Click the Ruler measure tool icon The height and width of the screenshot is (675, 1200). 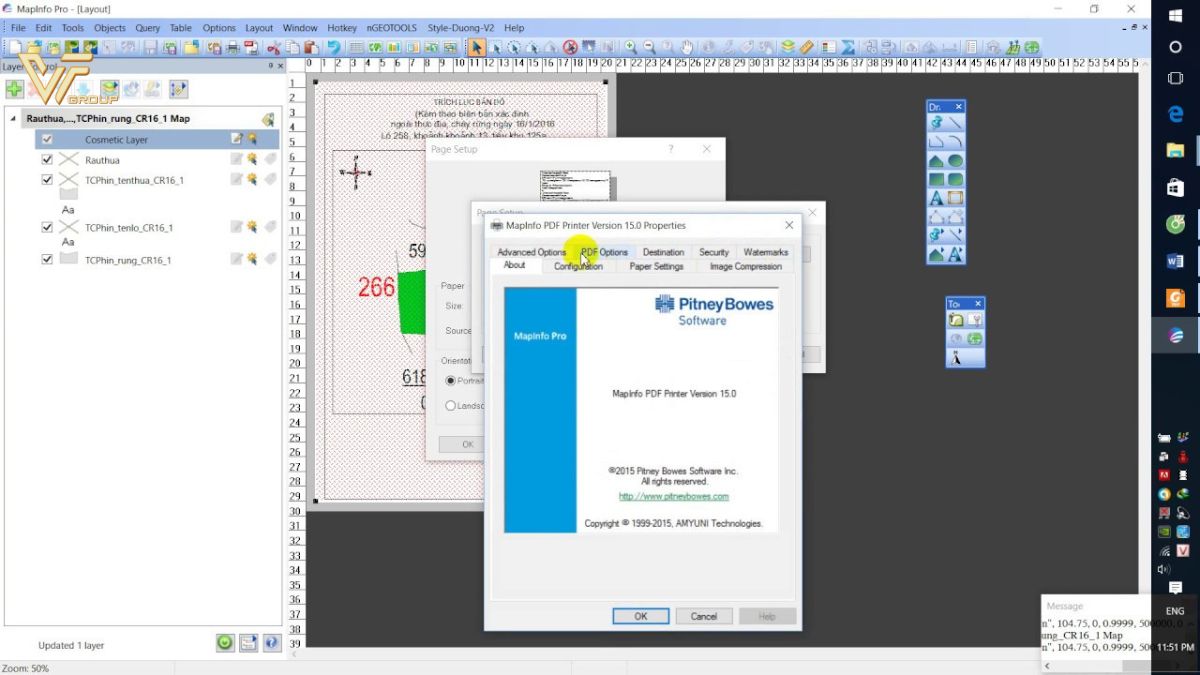coord(806,47)
